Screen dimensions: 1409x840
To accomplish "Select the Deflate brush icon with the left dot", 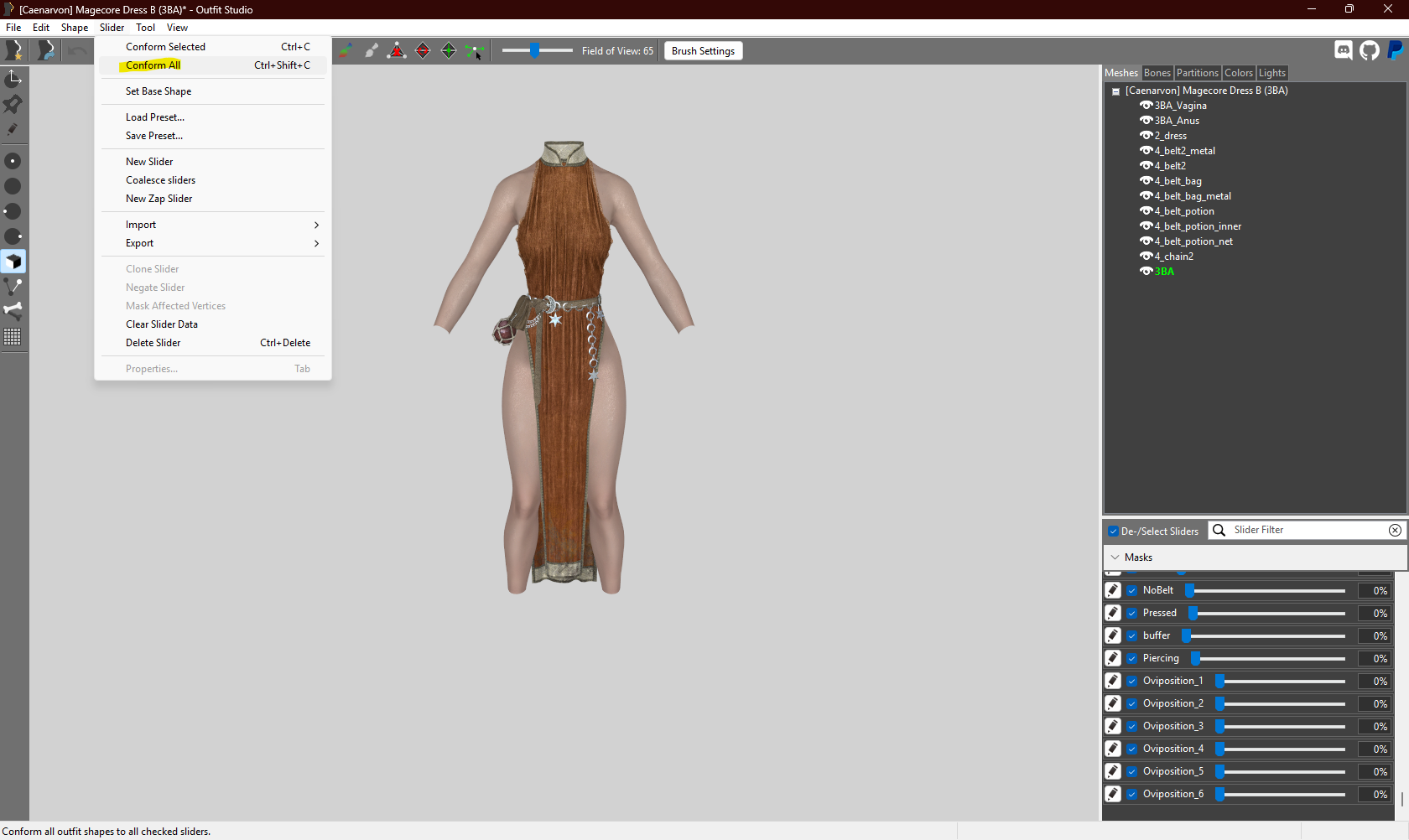I will 13,211.
